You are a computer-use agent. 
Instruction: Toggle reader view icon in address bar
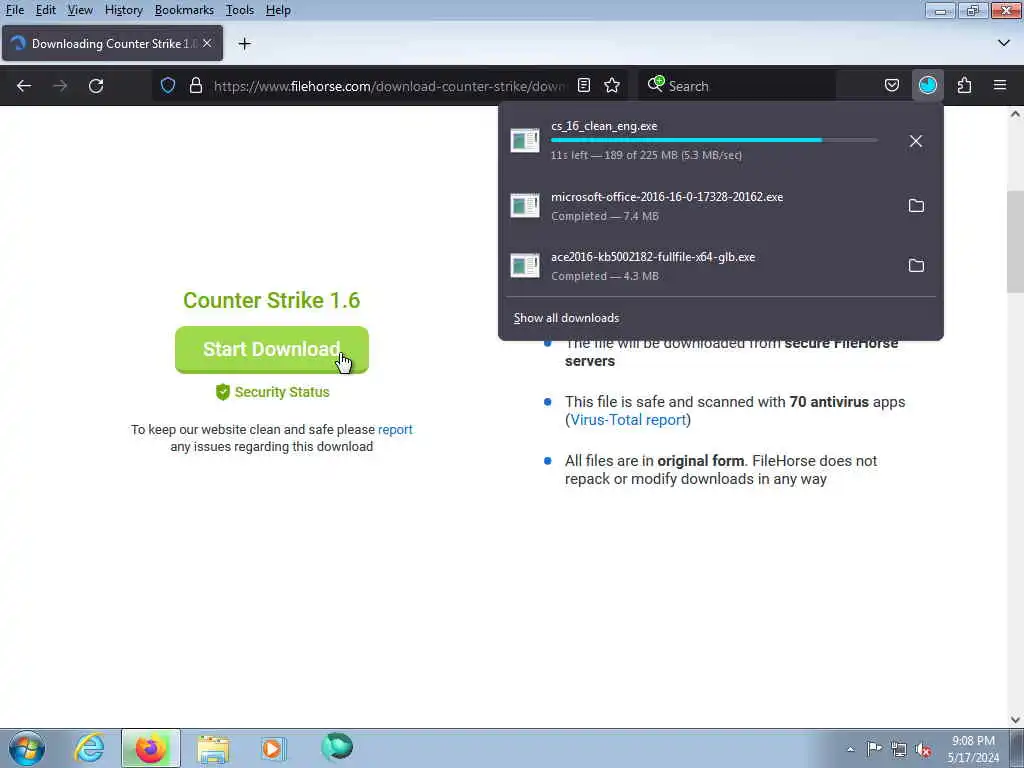584,86
